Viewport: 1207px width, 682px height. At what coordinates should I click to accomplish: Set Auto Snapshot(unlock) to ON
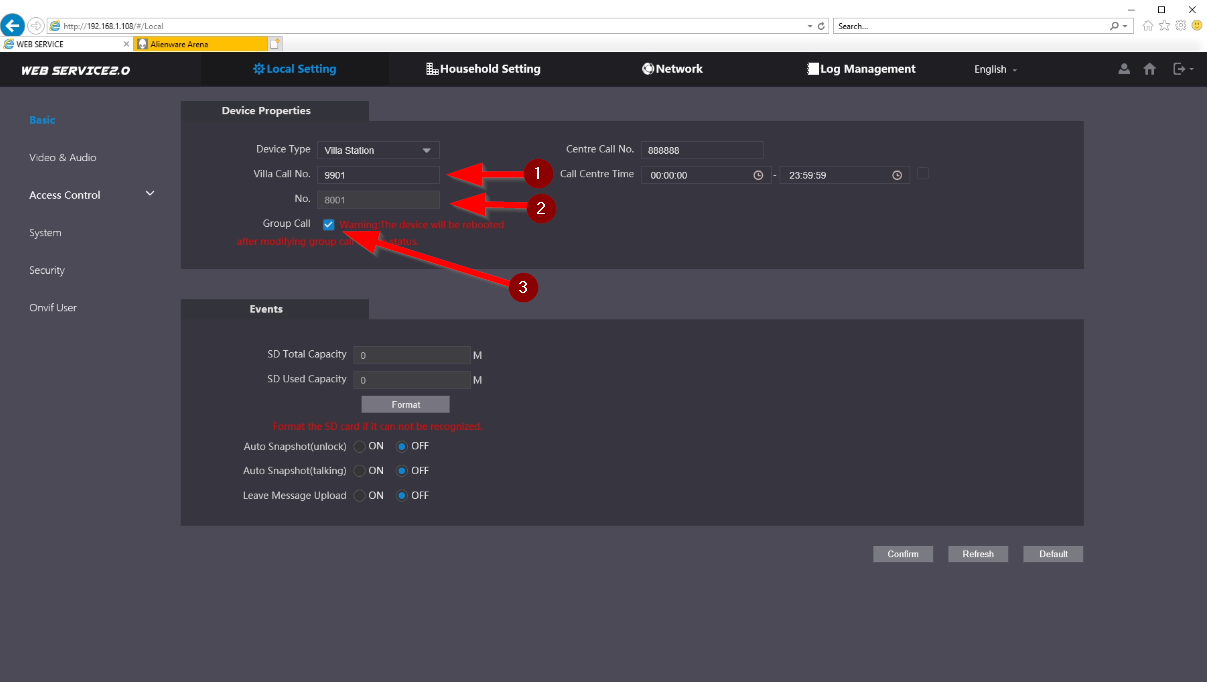click(360, 446)
